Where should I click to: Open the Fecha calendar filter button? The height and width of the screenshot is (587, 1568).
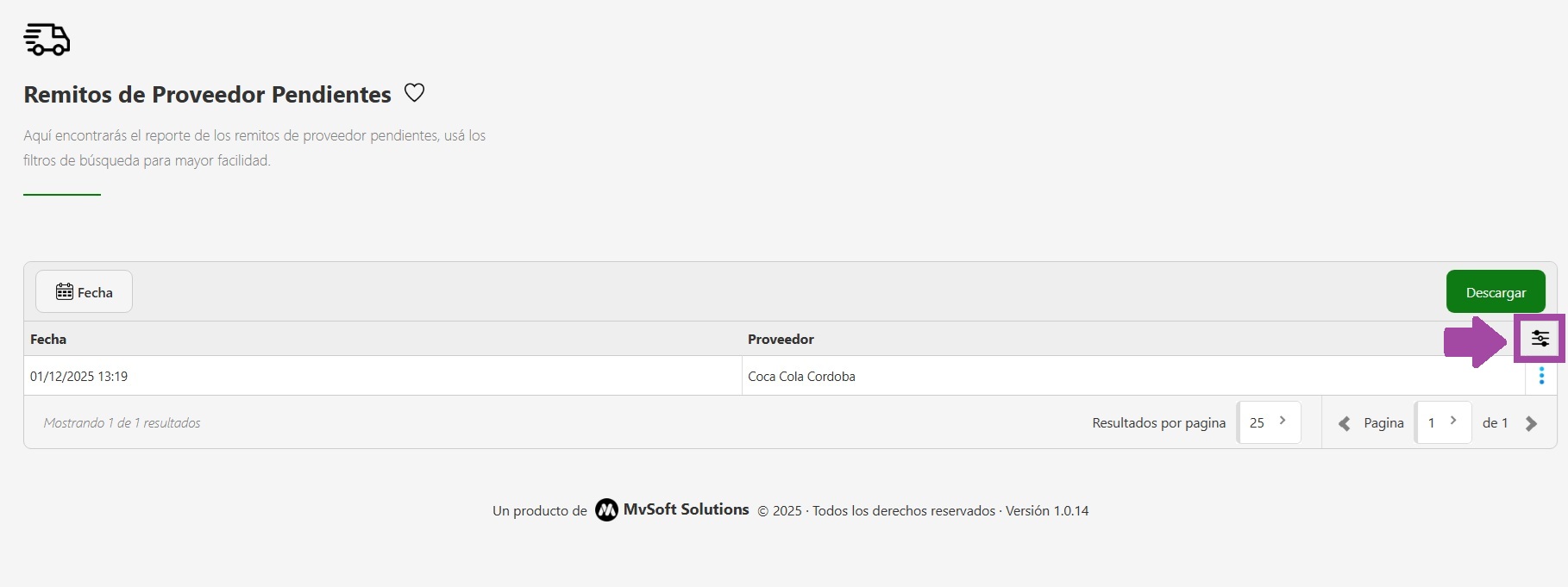(x=84, y=292)
